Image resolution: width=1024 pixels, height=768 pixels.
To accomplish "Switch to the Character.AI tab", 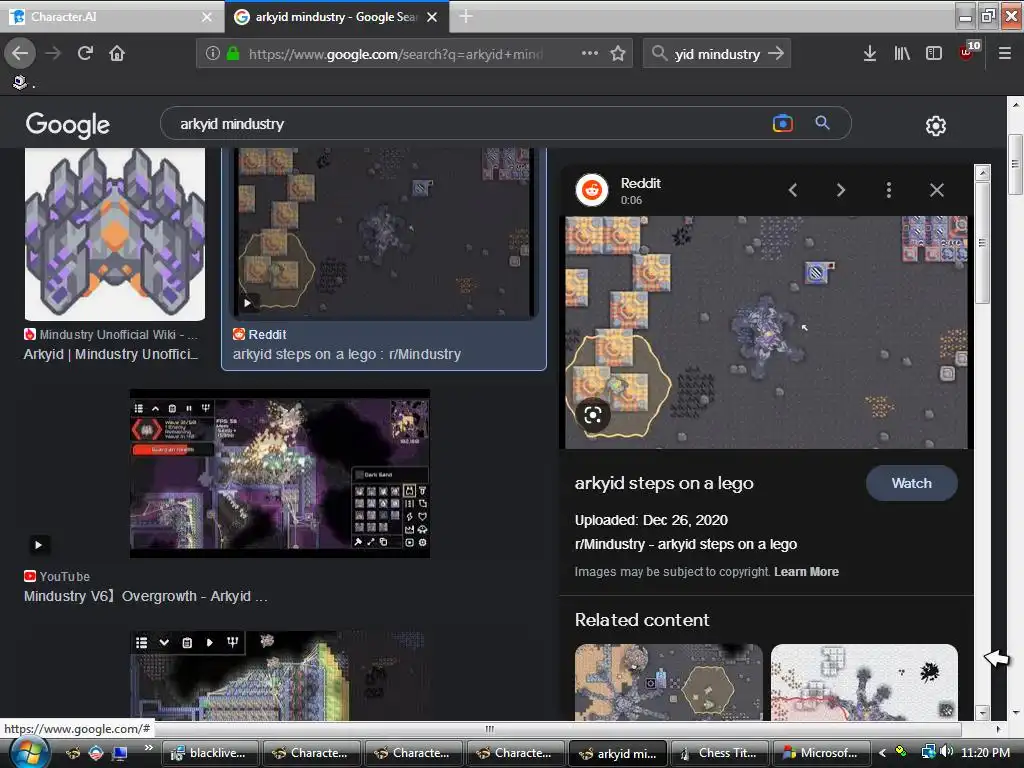I will click(x=112, y=17).
